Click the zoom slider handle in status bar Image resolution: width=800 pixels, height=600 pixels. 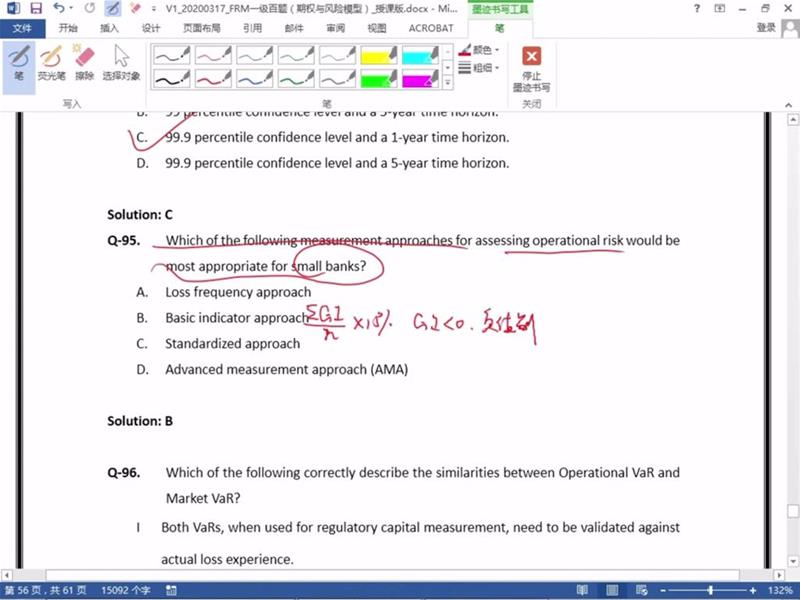tap(710, 590)
